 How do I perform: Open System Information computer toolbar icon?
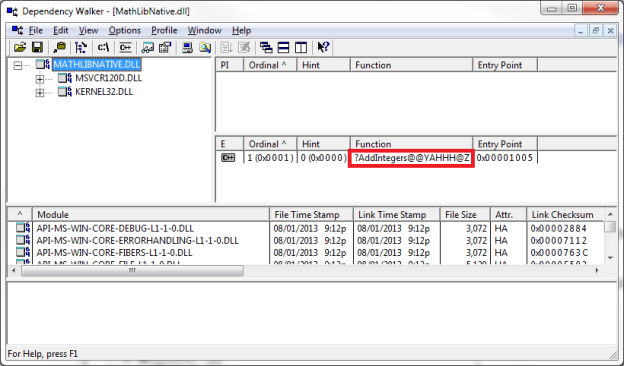(x=187, y=48)
